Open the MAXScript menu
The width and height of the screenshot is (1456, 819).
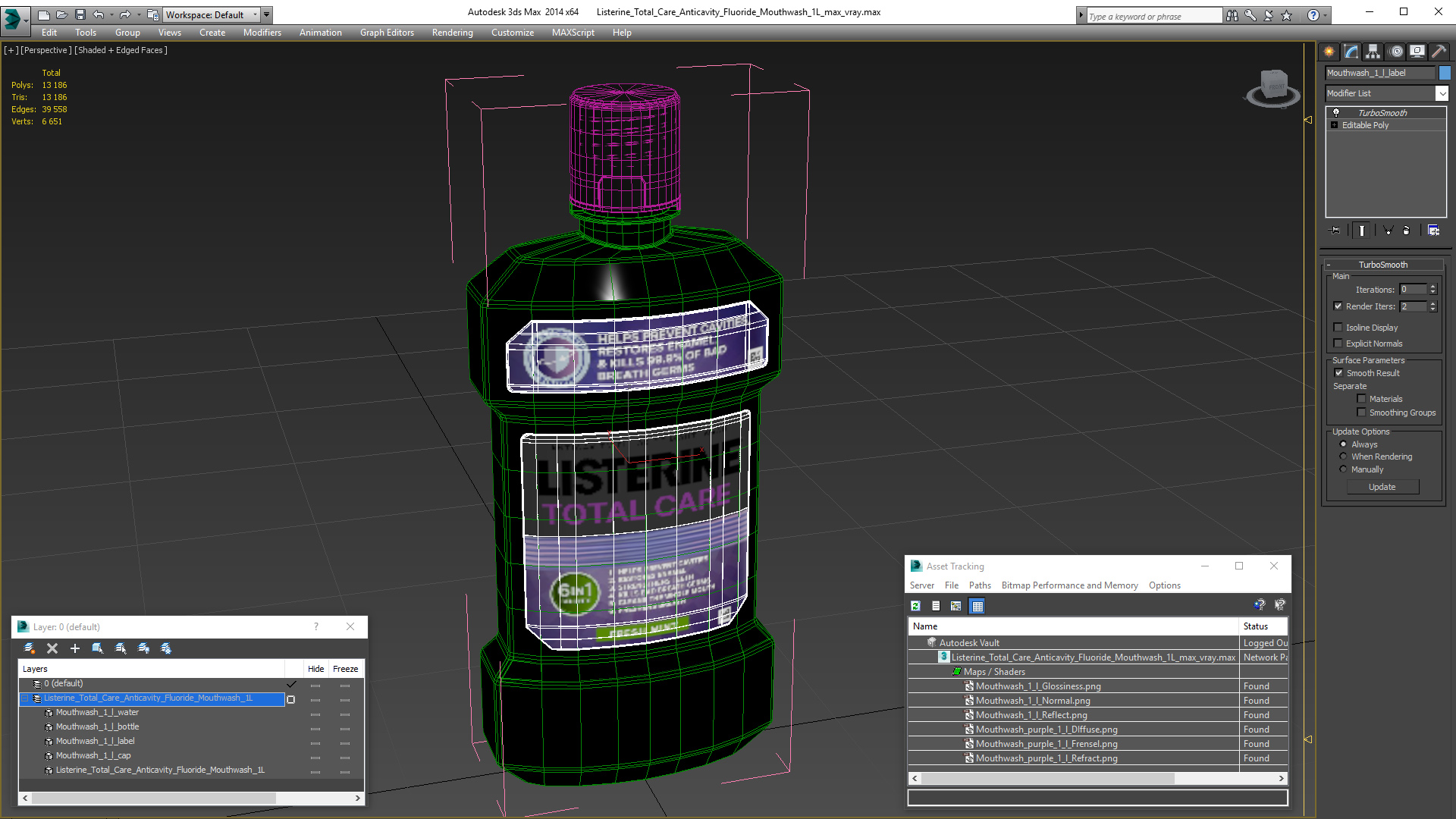point(573,33)
